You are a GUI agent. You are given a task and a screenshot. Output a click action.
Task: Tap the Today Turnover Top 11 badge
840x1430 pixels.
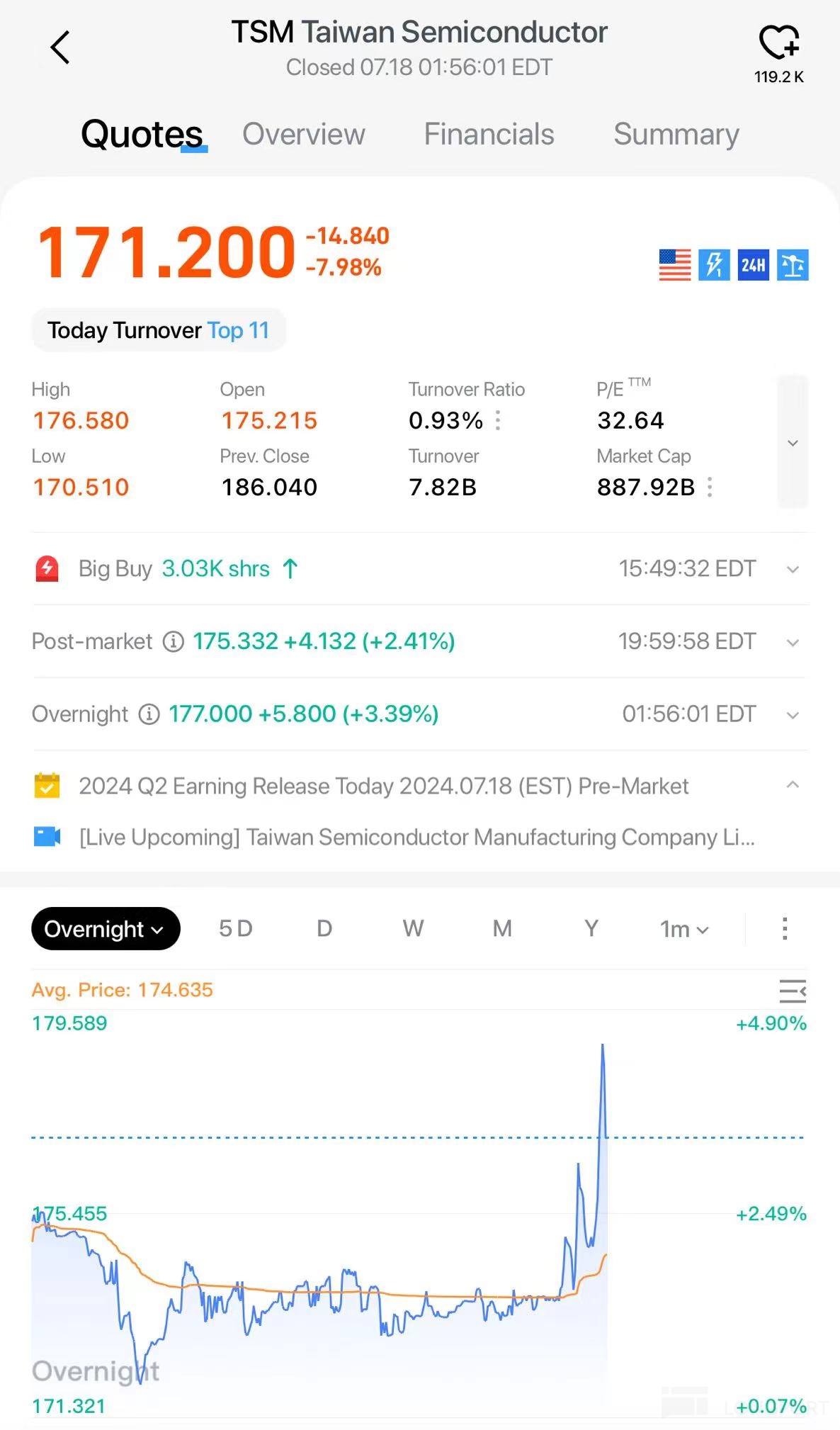159,330
